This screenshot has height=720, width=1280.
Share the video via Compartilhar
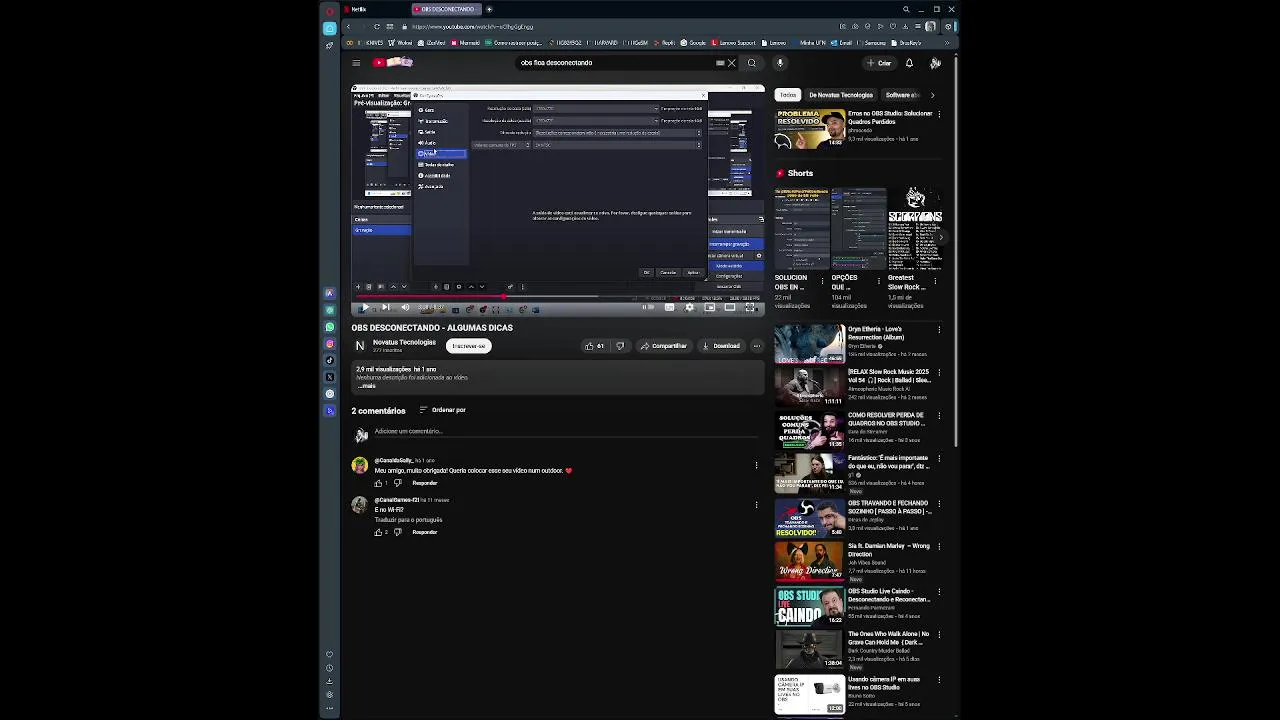(664, 346)
